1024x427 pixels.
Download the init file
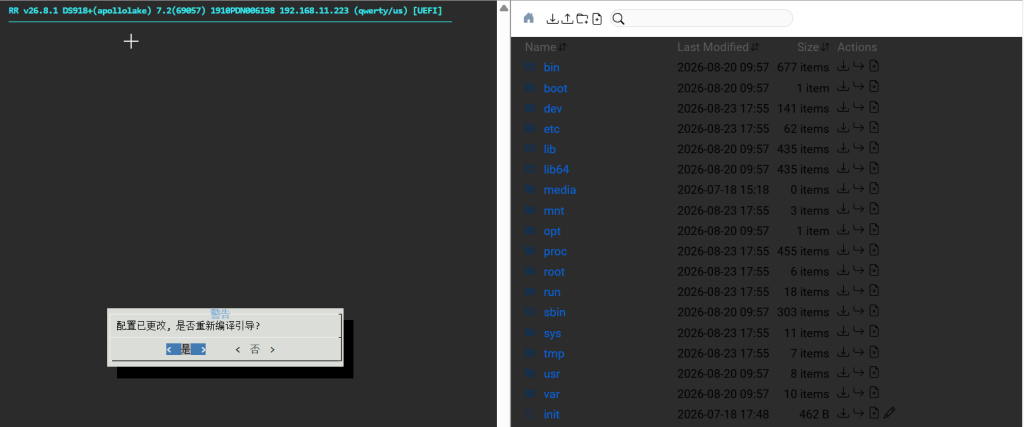point(843,413)
